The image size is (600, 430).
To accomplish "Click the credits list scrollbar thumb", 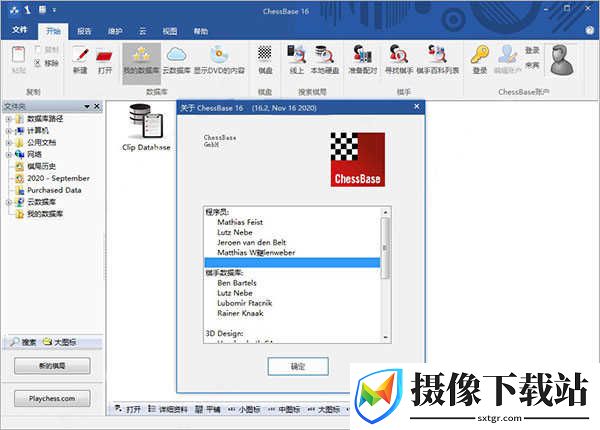I will click(x=385, y=248).
